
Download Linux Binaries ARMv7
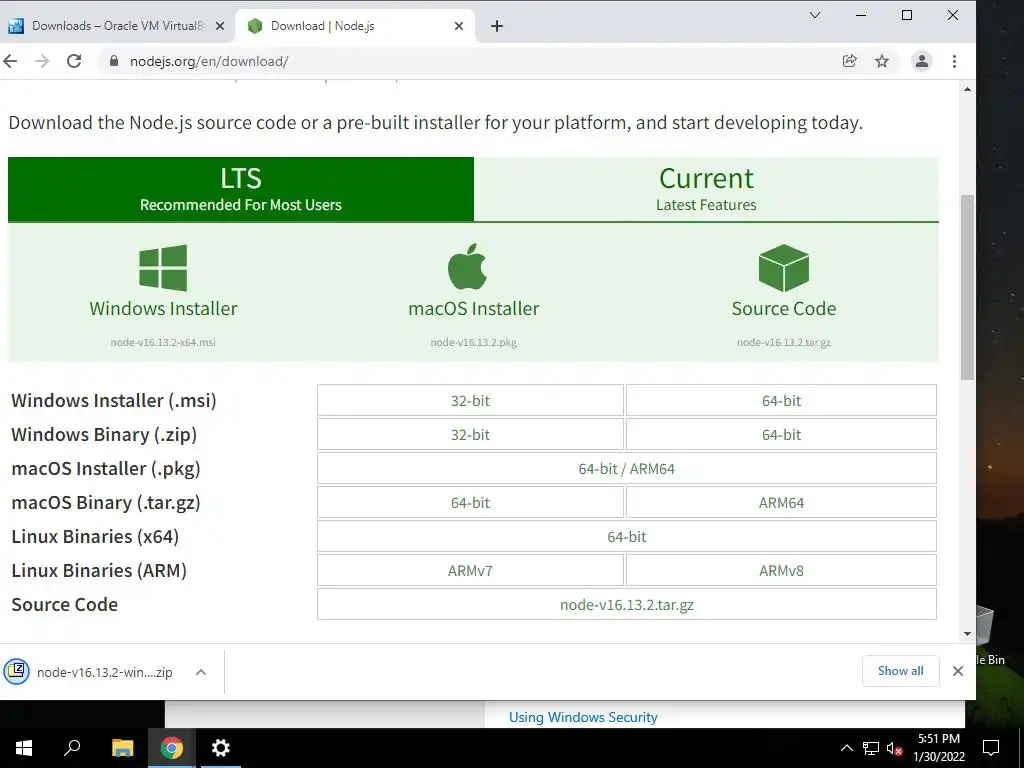pos(470,570)
